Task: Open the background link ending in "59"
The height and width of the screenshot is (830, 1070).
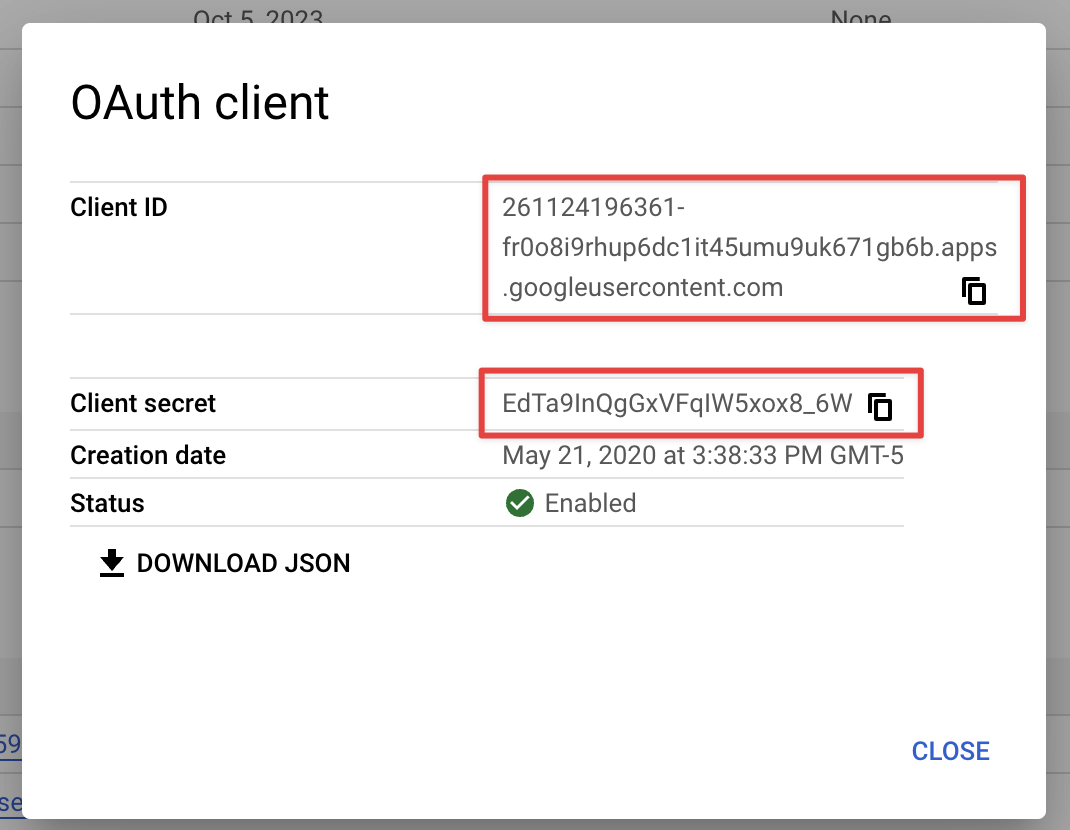Action: 9,744
